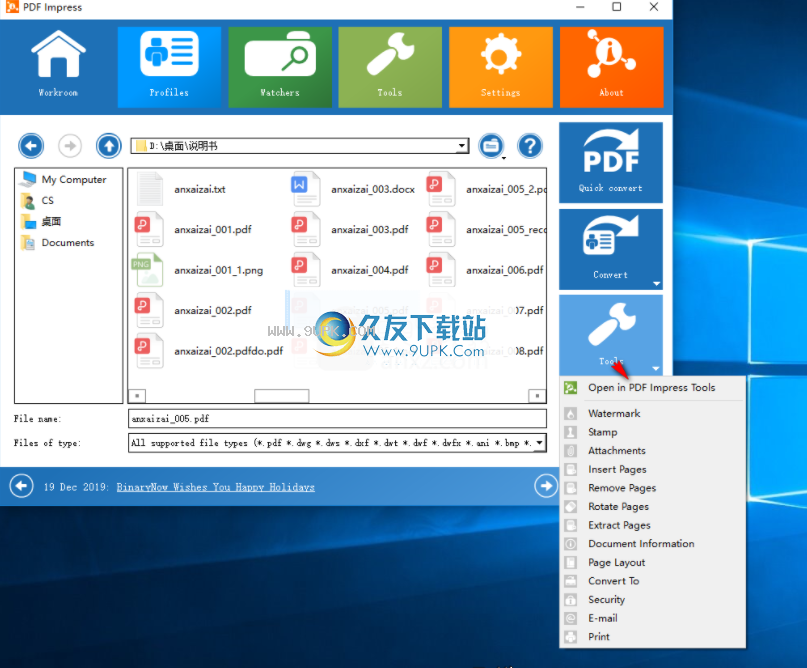
Task: Choose Insert Pages menu item
Action: pos(652,469)
